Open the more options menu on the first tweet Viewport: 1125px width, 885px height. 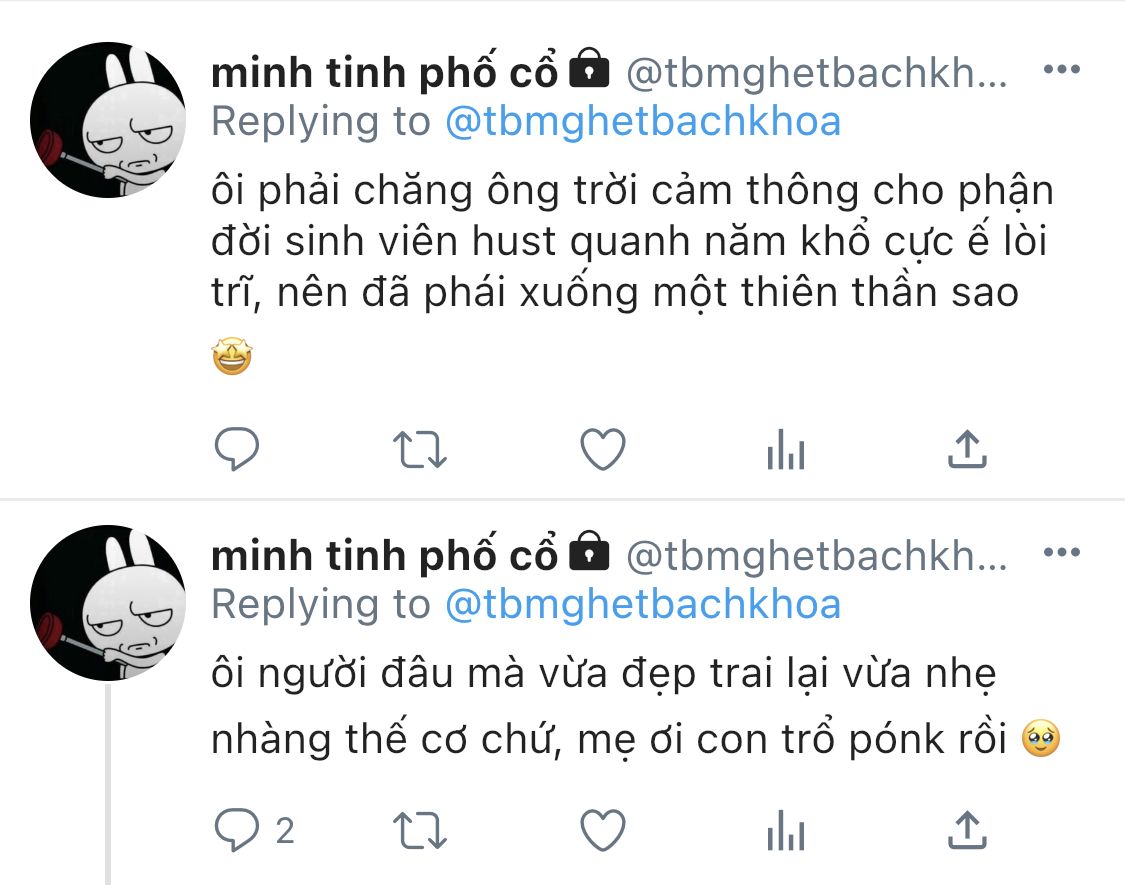(x=1062, y=70)
